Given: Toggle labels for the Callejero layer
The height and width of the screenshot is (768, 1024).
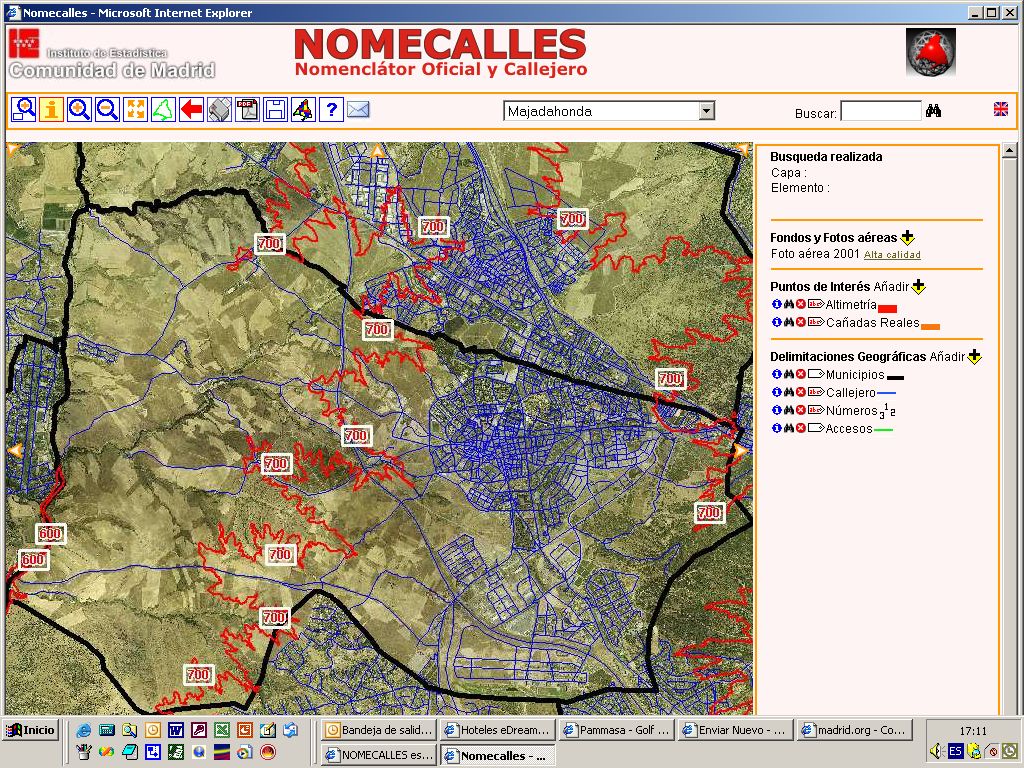Looking at the screenshot, I should 815,393.
